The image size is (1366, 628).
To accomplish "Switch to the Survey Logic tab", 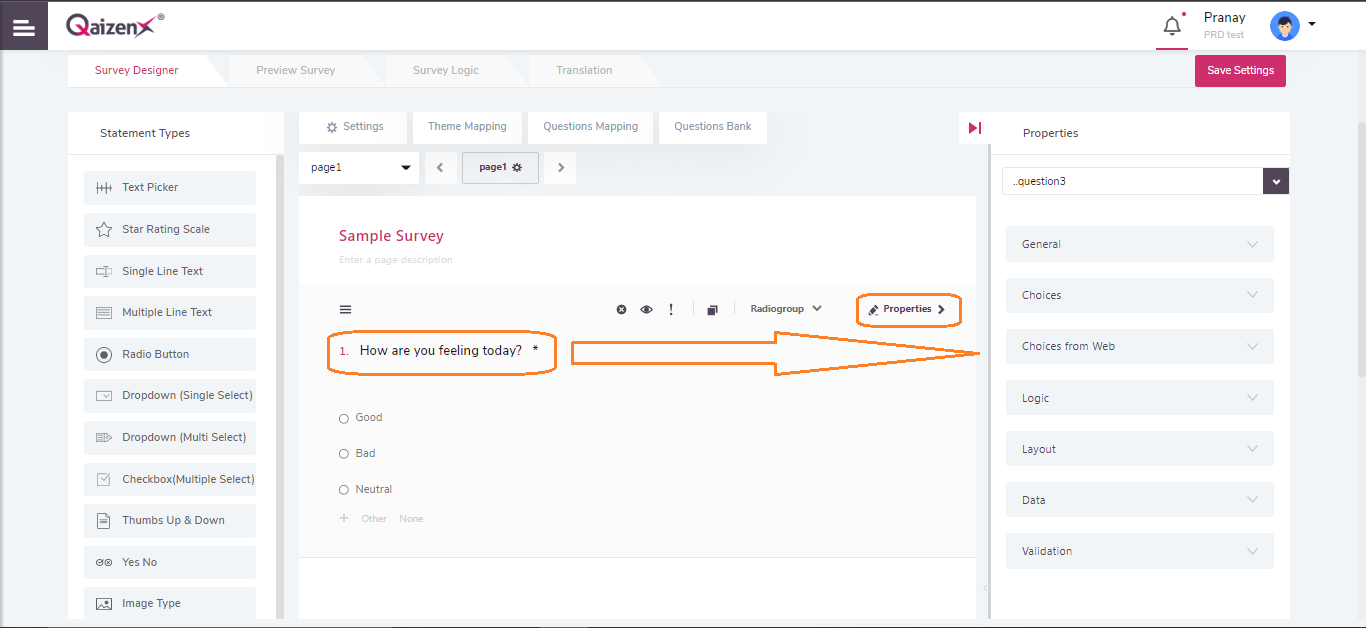I will point(445,70).
